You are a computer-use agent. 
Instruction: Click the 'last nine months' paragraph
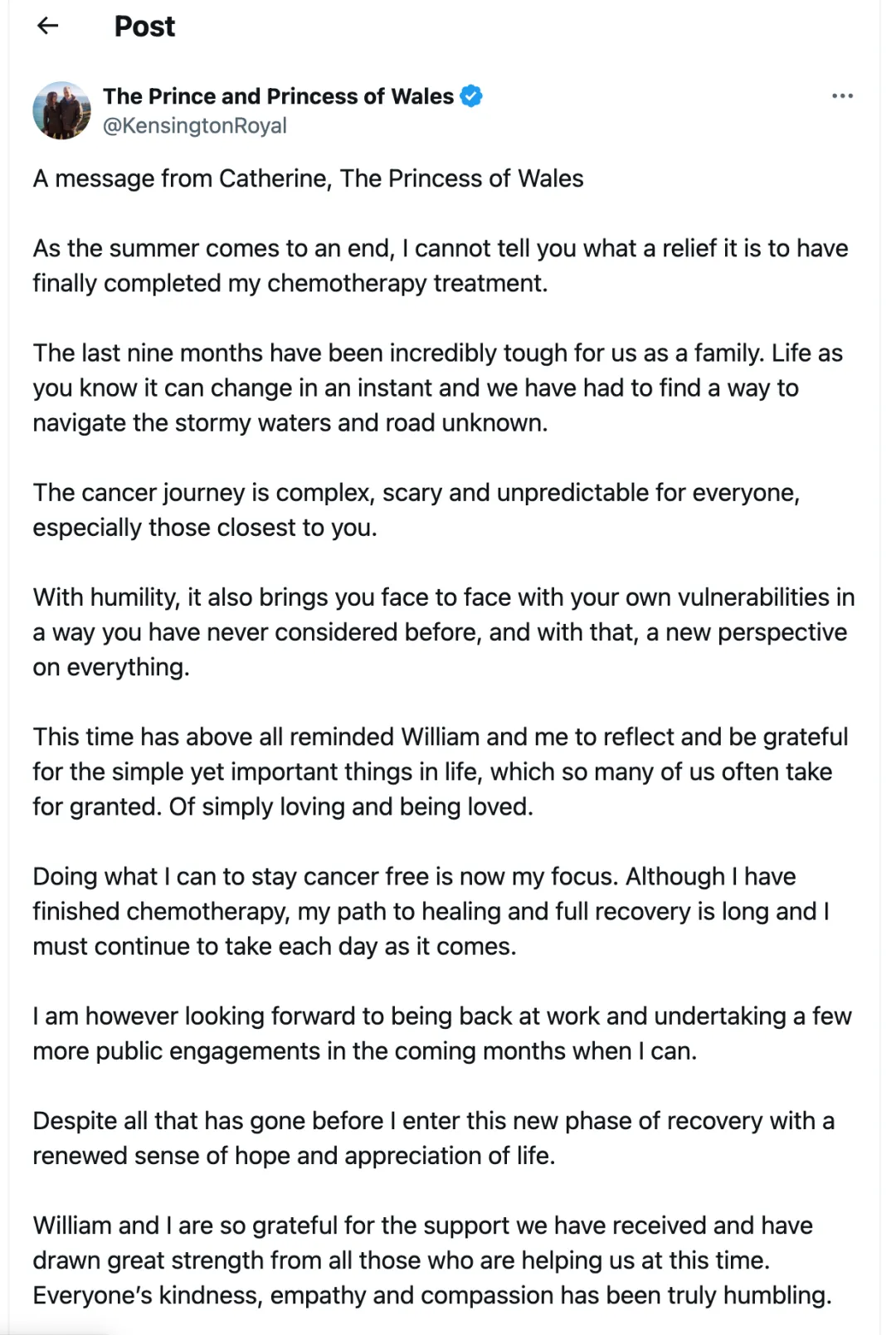pos(437,387)
